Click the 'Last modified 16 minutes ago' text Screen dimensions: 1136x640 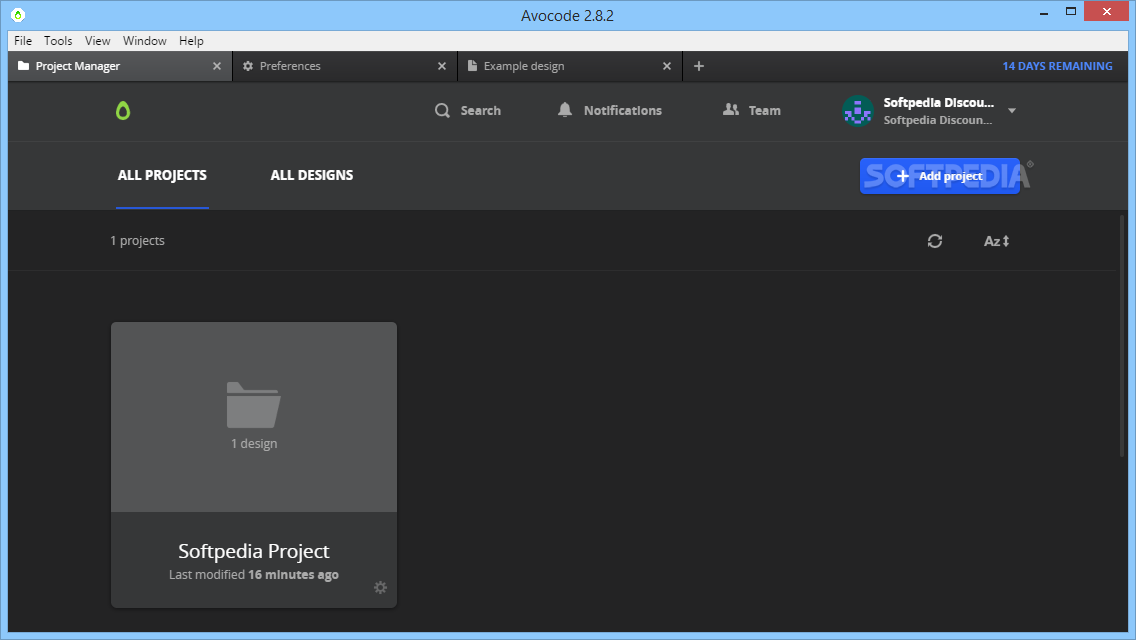254,575
